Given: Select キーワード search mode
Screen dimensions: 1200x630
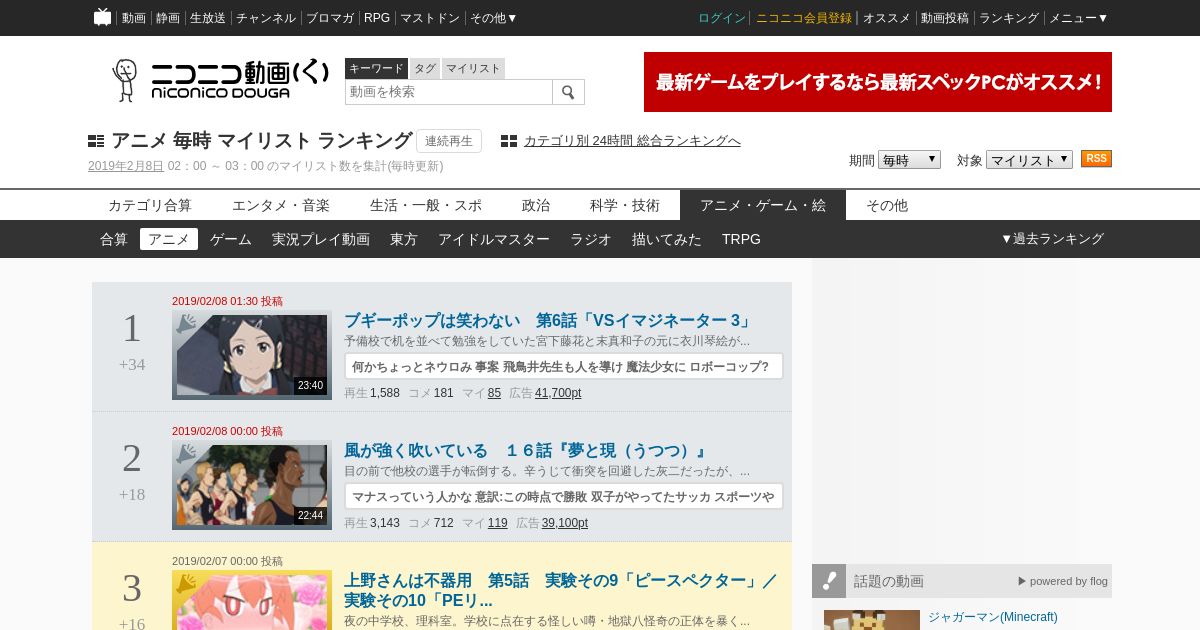Looking at the screenshot, I should 376,68.
